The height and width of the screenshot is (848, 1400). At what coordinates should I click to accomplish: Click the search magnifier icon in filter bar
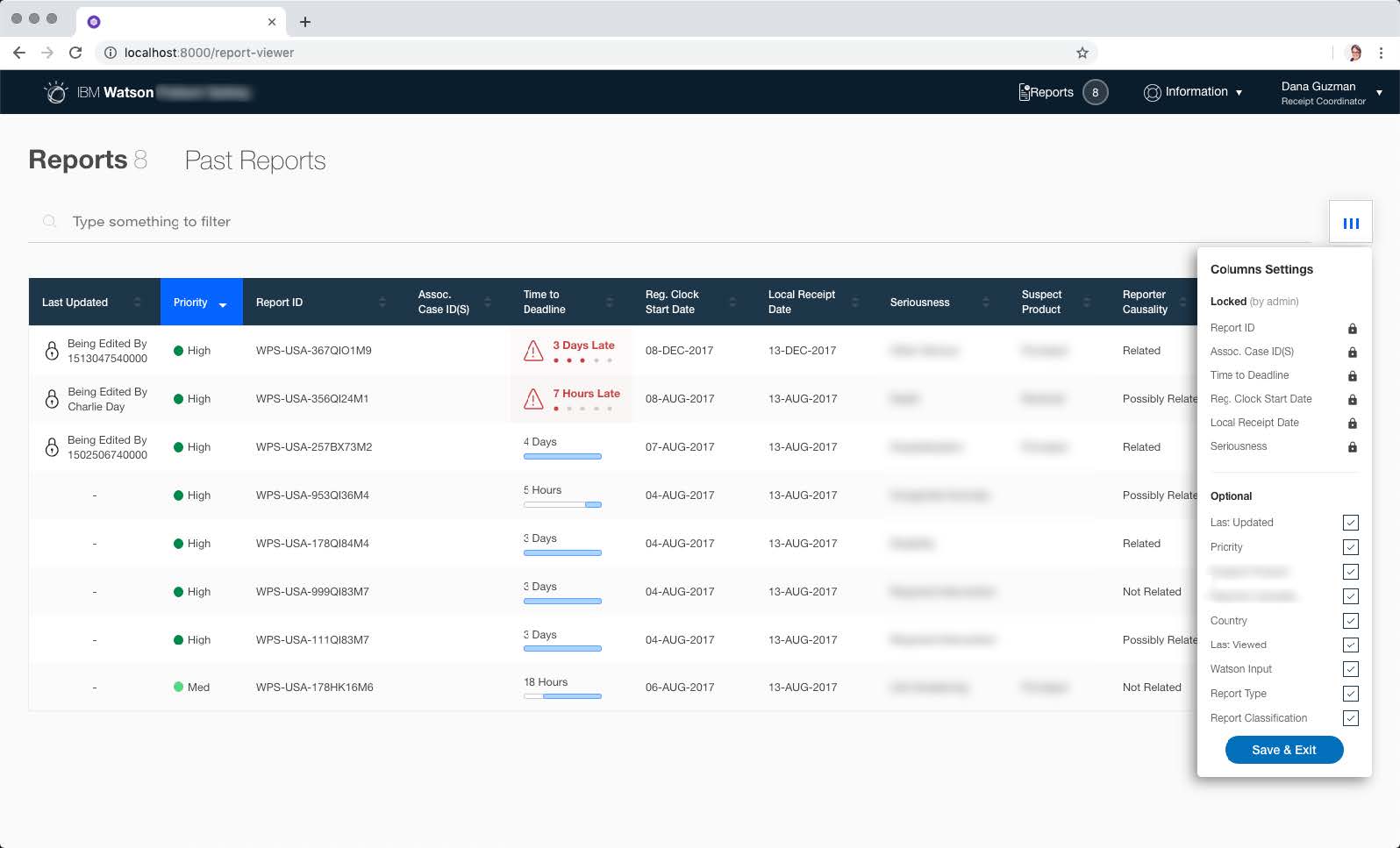(50, 222)
